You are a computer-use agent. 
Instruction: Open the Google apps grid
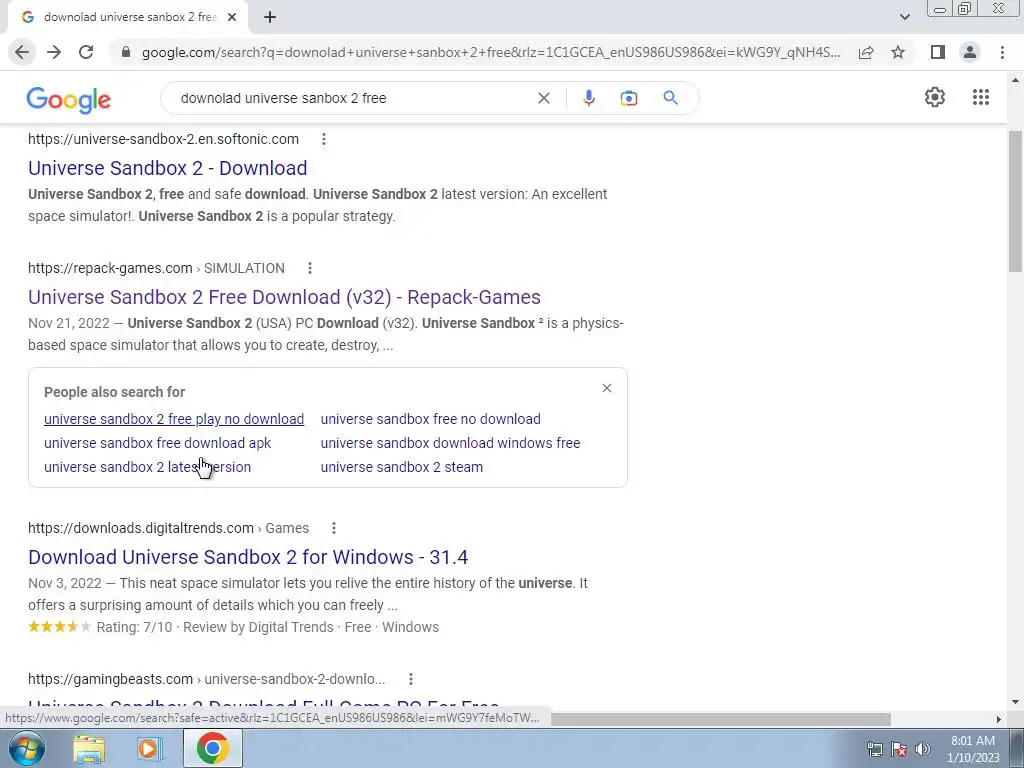tap(980, 97)
